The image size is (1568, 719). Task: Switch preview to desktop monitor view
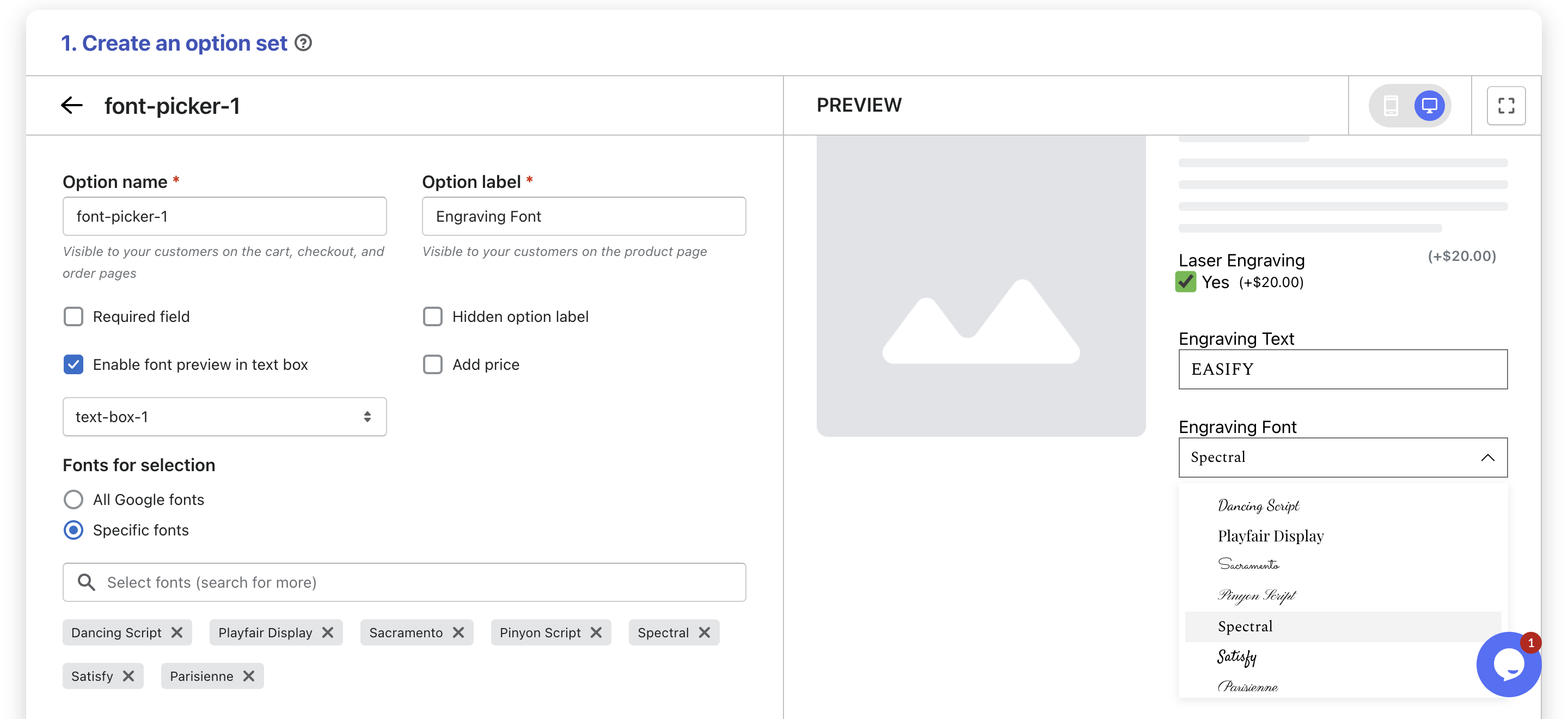1429,105
